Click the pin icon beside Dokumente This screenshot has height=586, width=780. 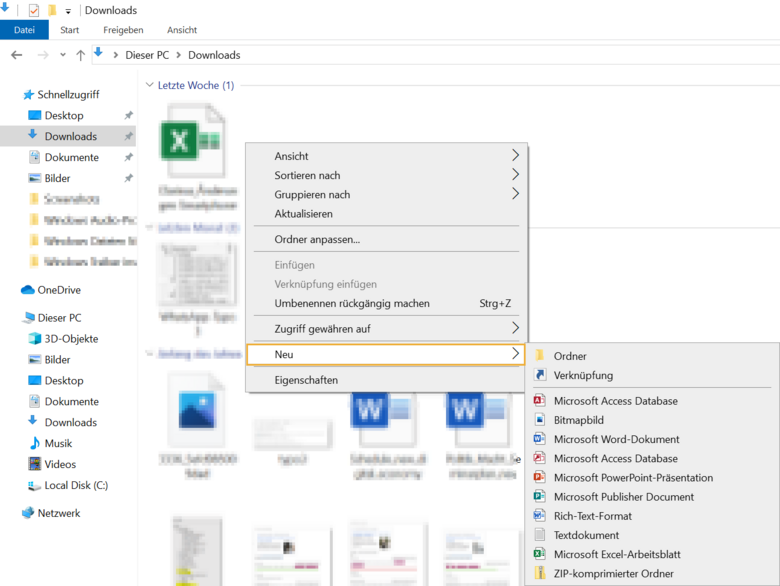(128, 157)
